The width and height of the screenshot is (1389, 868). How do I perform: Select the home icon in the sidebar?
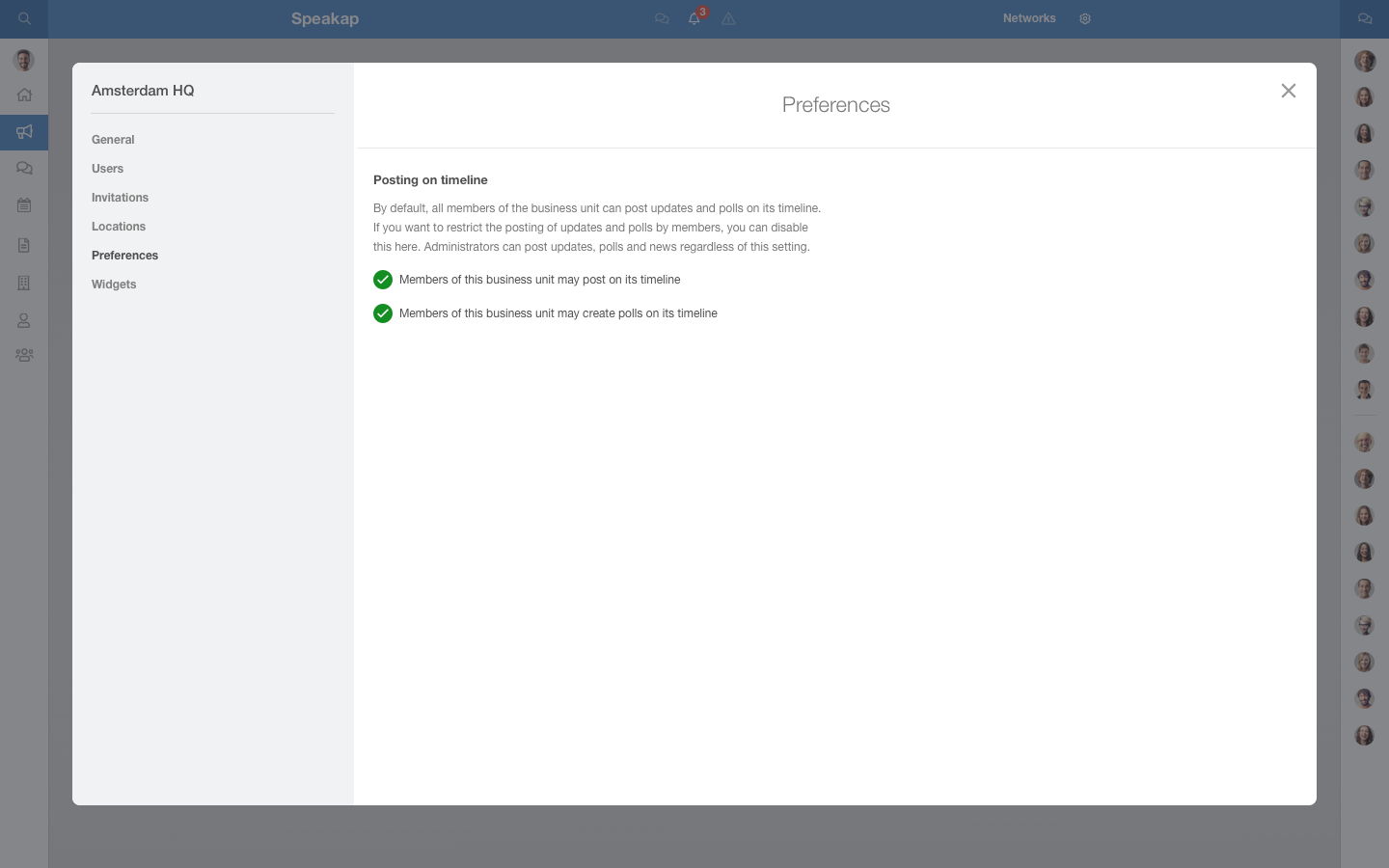(24, 95)
